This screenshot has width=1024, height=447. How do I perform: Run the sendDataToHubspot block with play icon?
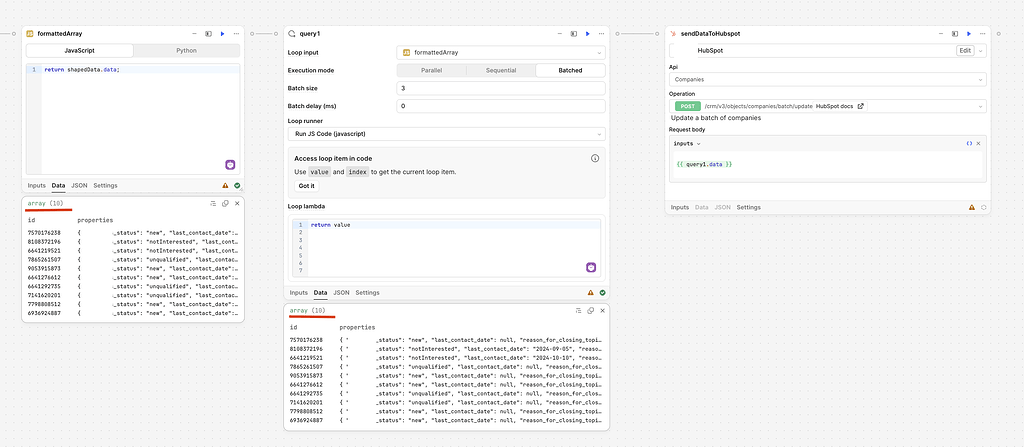point(969,33)
